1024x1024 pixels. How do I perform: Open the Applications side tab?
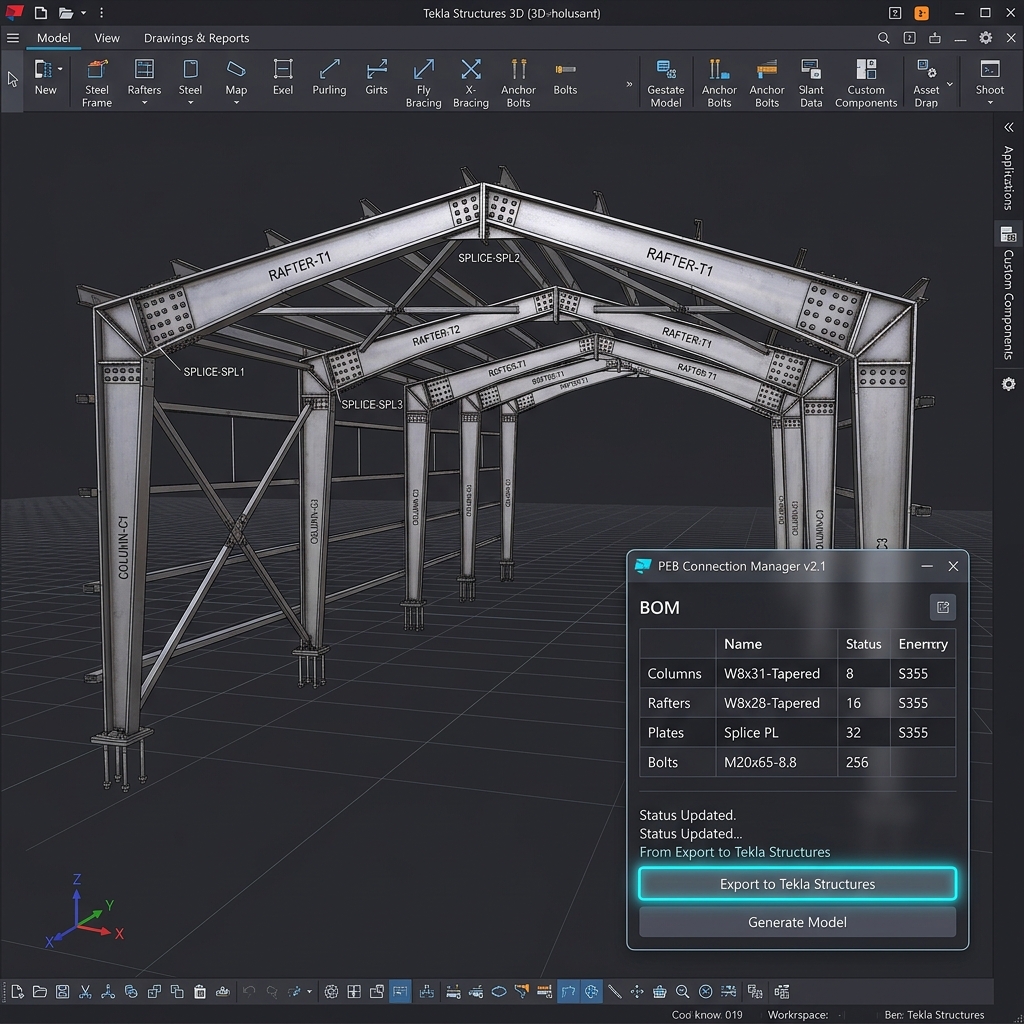1008,178
